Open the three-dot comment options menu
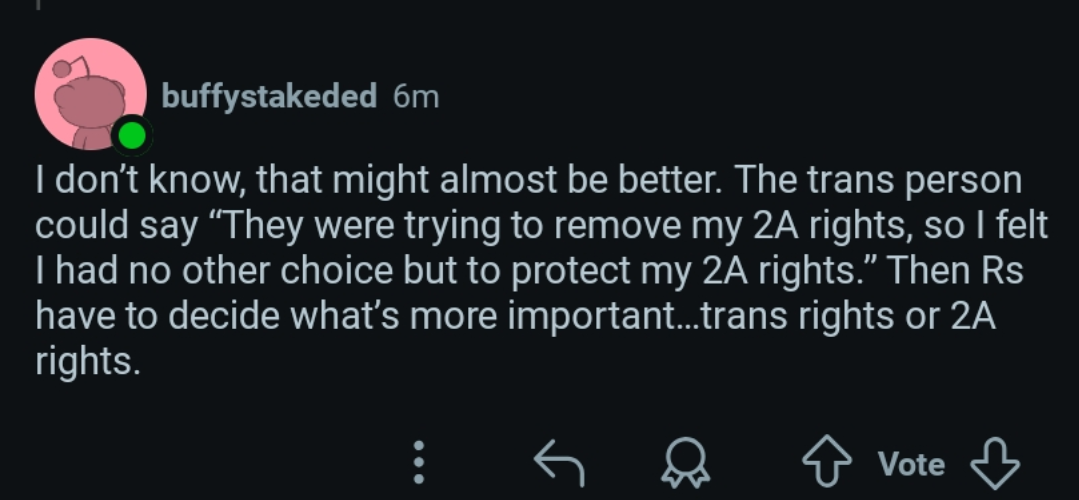This screenshot has height=500, width=1079. pos(419,462)
